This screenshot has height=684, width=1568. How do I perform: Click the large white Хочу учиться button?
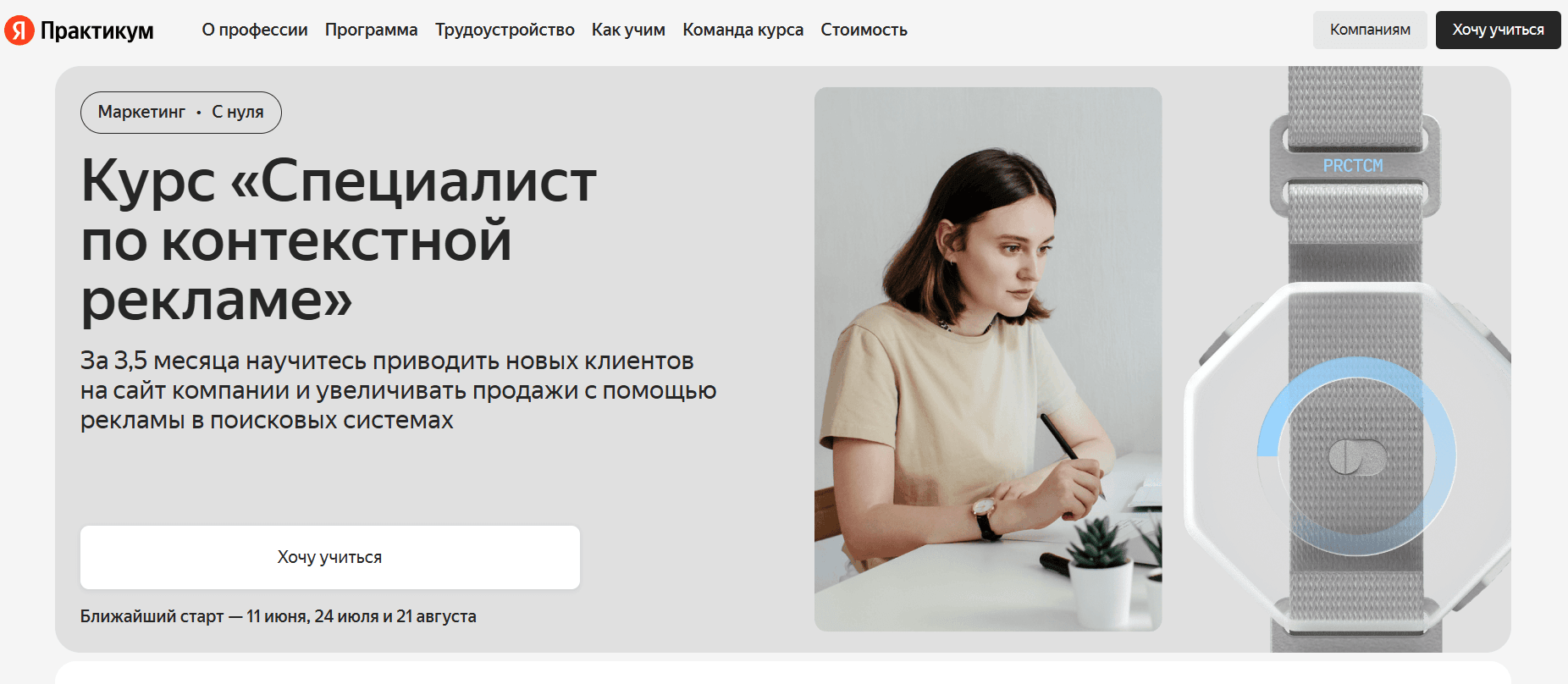tap(330, 557)
